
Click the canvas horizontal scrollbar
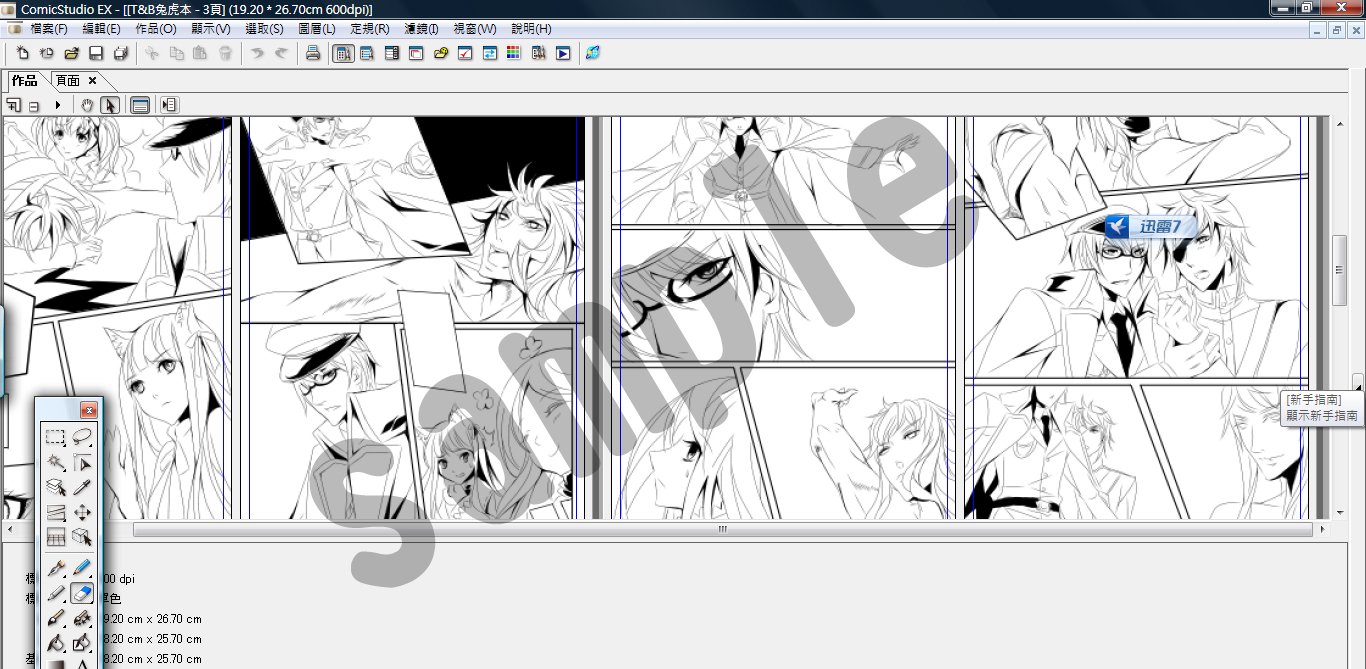pos(722,529)
